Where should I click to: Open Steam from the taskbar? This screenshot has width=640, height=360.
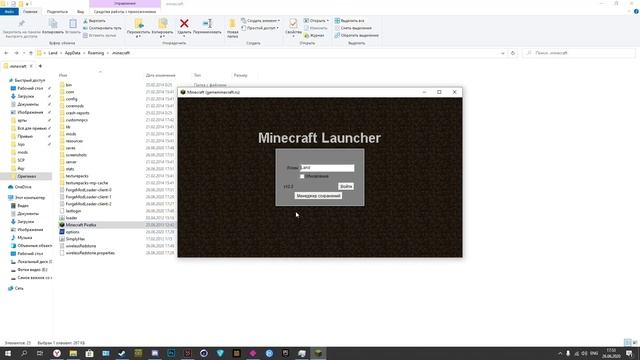(122, 353)
